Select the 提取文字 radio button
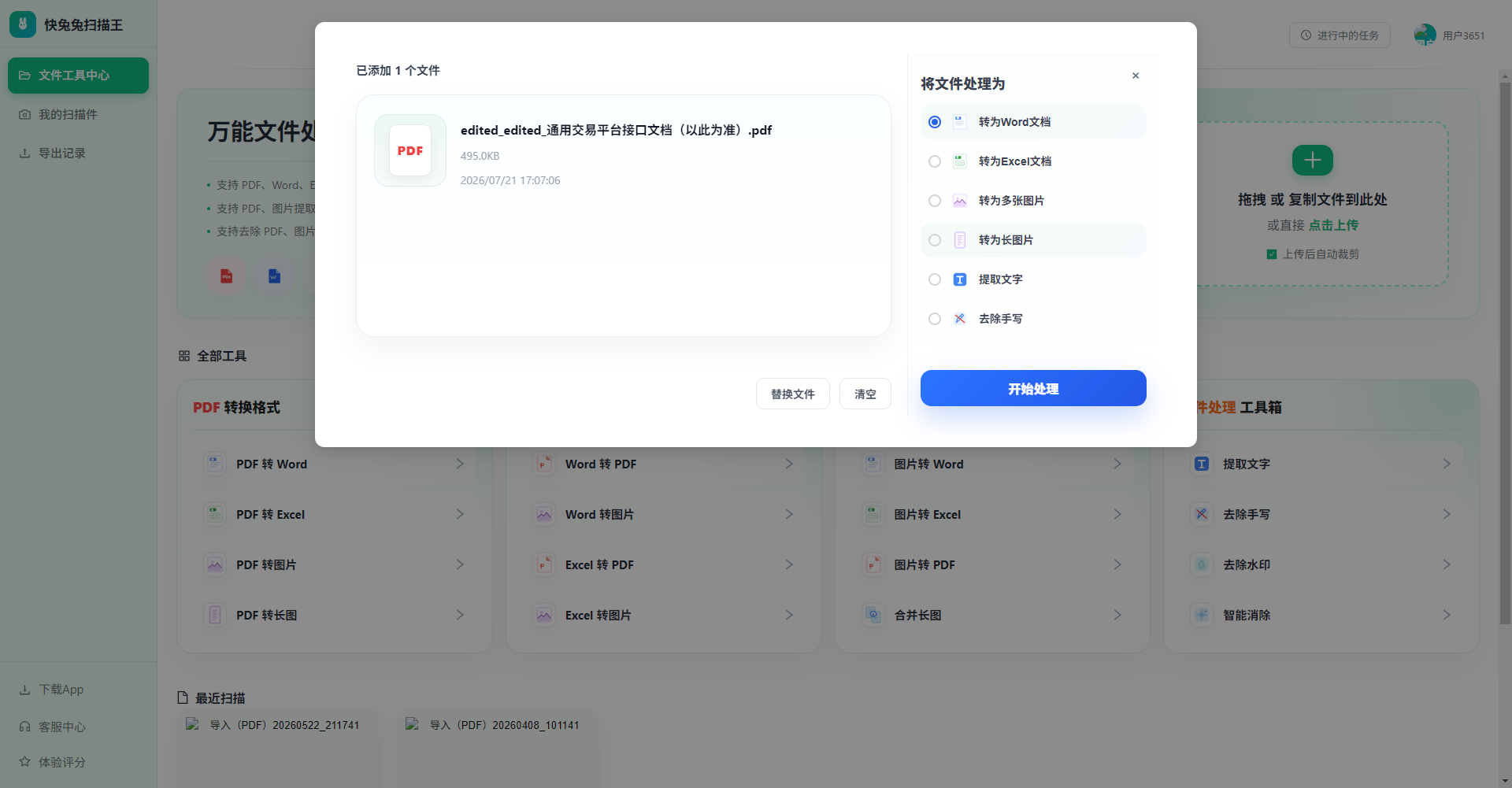Viewport: 1512px width, 788px height. (935, 279)
